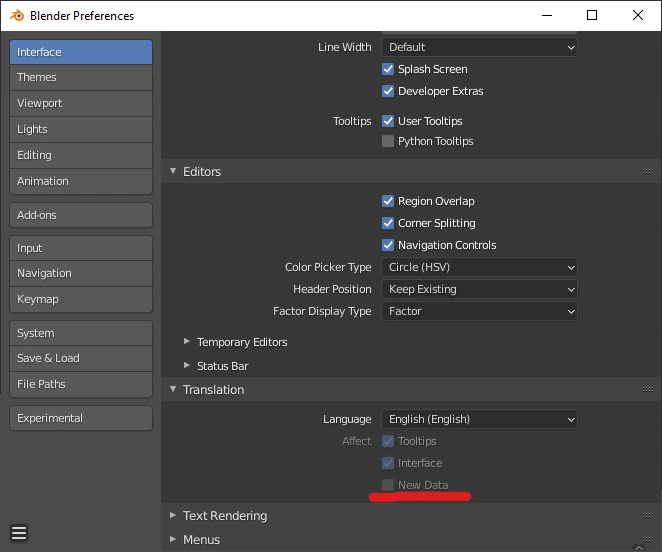
Task: Click the Blender logo in title bar
Action: 17,16
